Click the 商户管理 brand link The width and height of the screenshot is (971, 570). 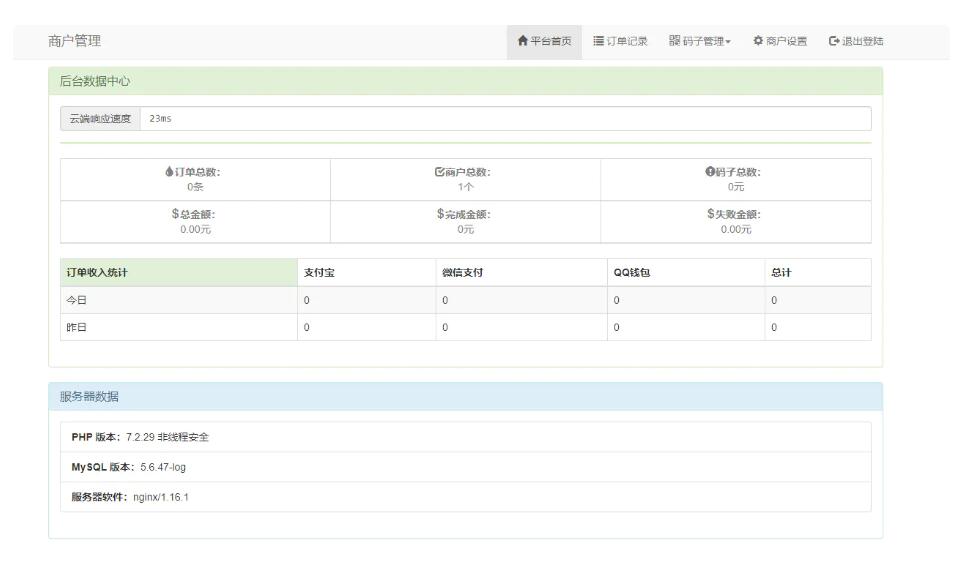pos(74,41)
